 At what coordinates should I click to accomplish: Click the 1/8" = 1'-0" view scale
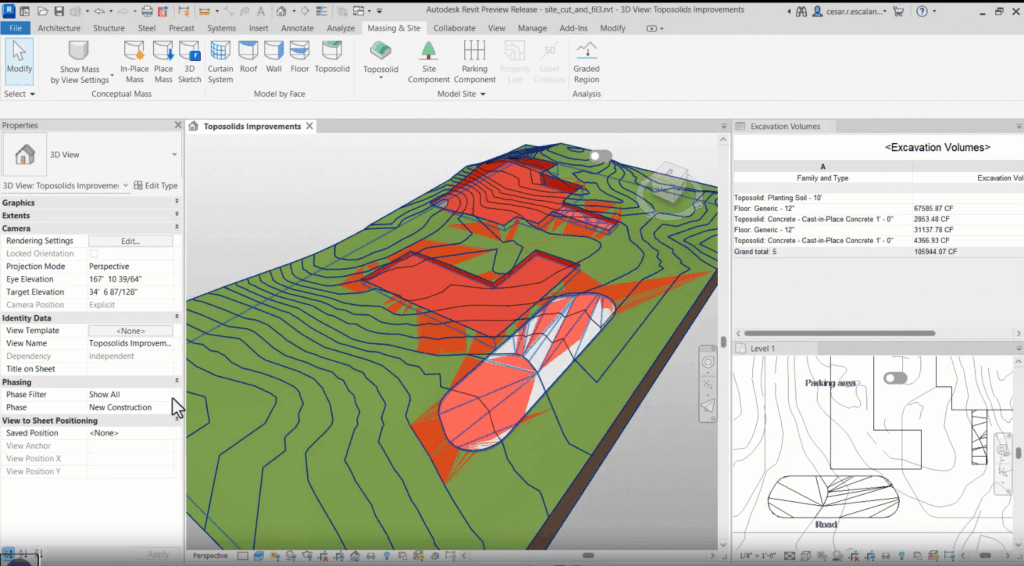756,556
